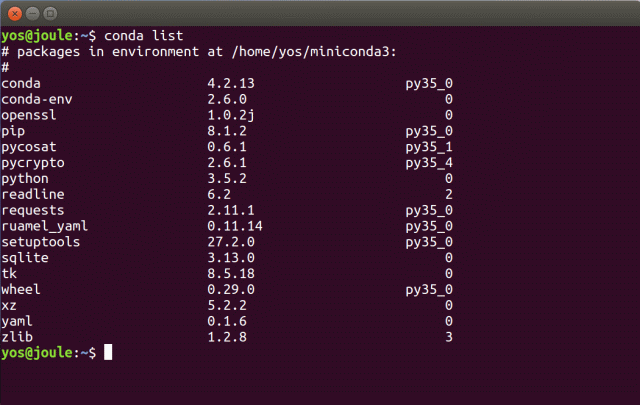Click the typed 'conda list' command text
640x405 pixels.
coord(143,37)
